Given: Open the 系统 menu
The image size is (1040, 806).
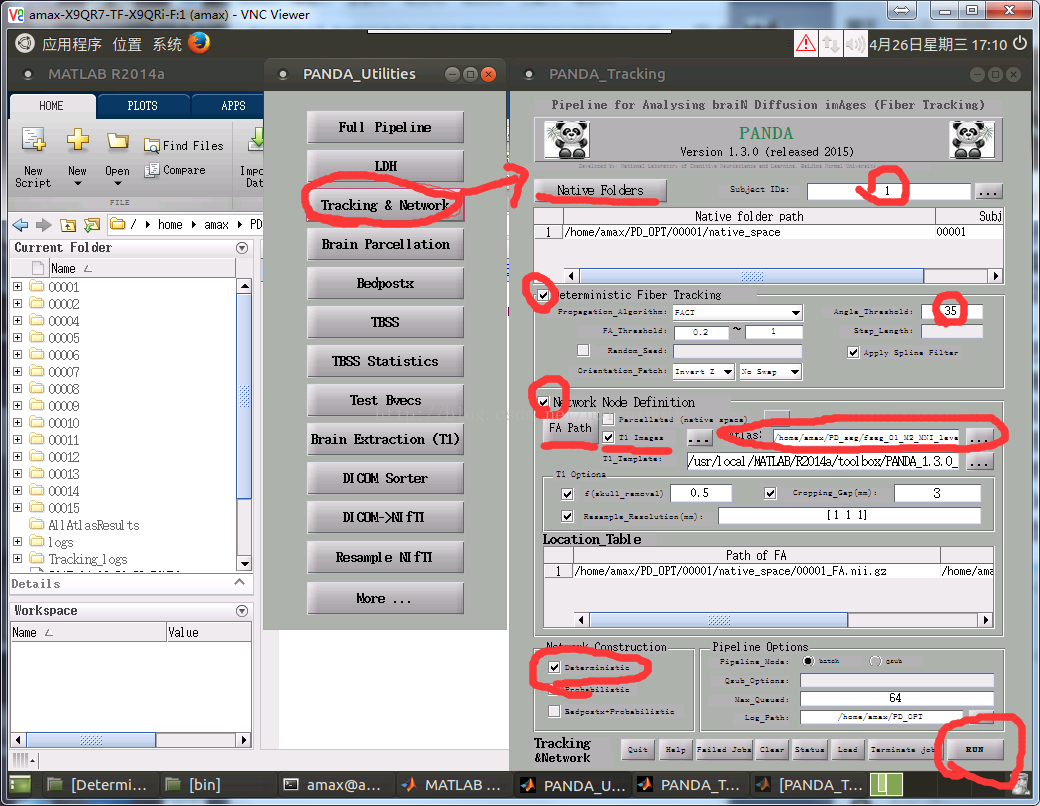Looking at the screenshot, I should click(167, 44).
